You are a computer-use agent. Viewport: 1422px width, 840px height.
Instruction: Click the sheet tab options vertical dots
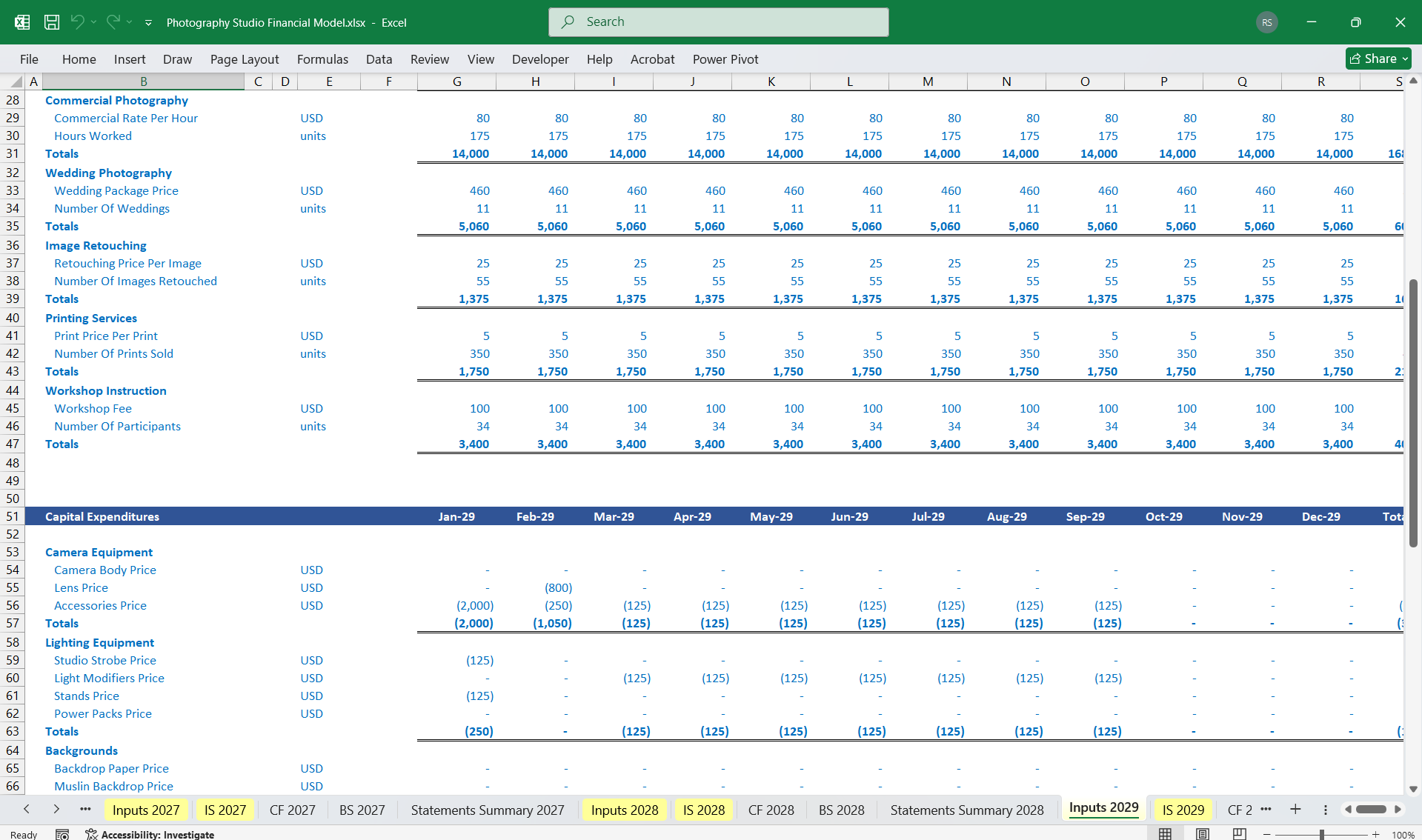click(x=1325, y=810)
